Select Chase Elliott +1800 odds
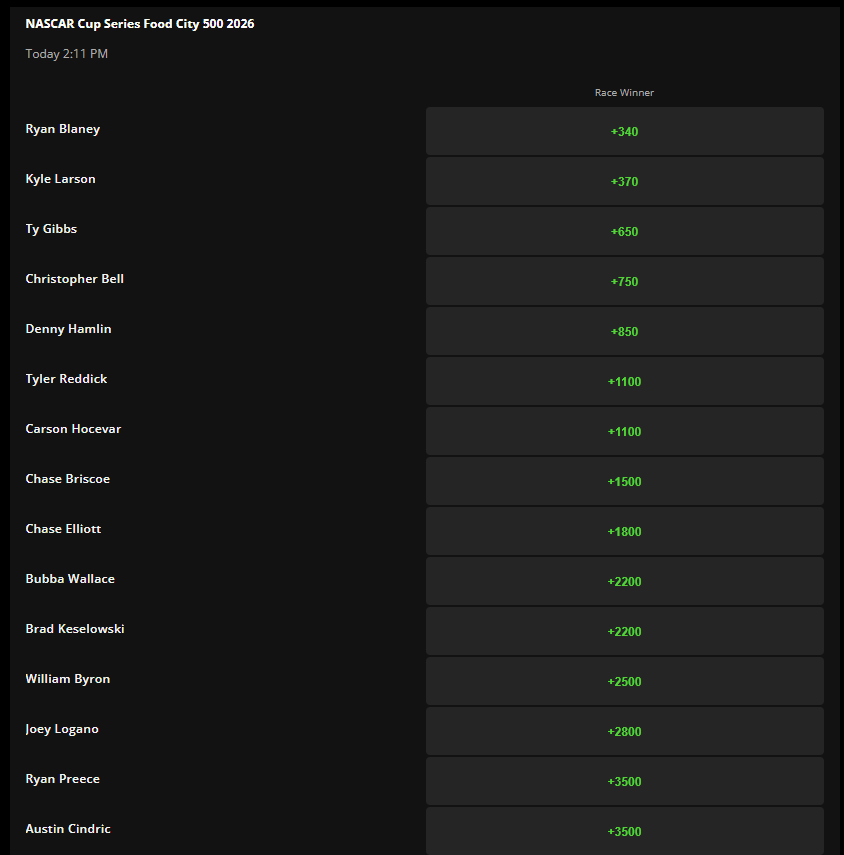 pyautogui.click(x=624, y=531)
